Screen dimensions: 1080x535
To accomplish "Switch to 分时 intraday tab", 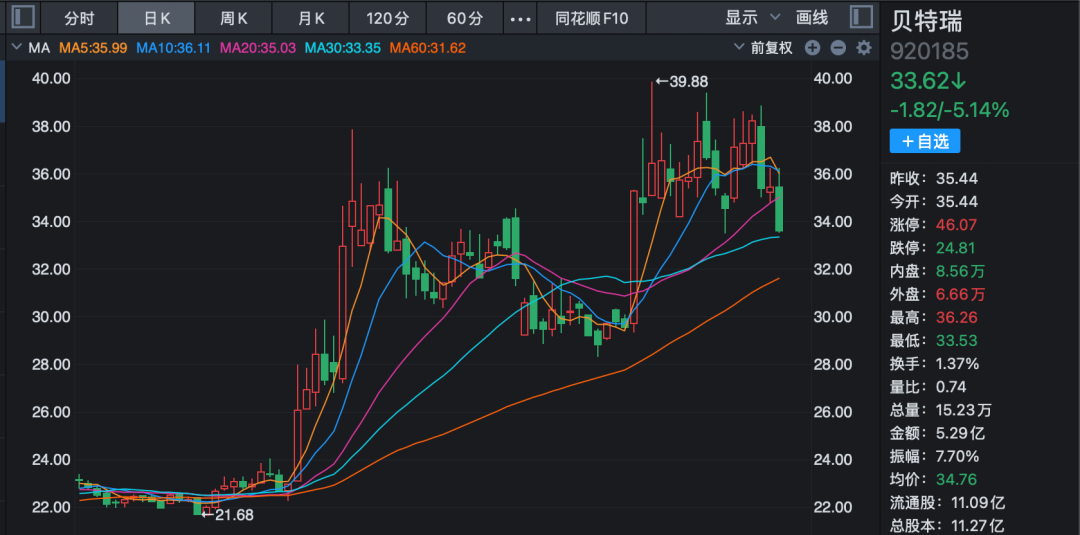I will [x=79, y=18].
